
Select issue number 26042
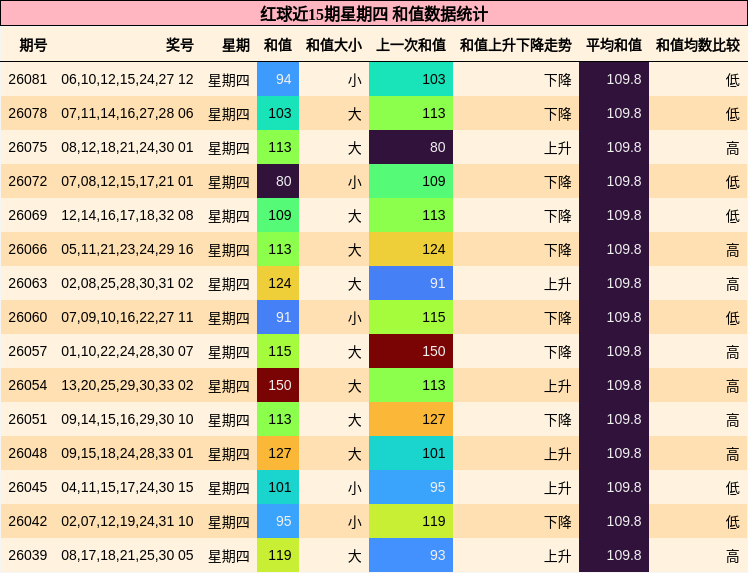pyautogui.click(x=28, y=521)
